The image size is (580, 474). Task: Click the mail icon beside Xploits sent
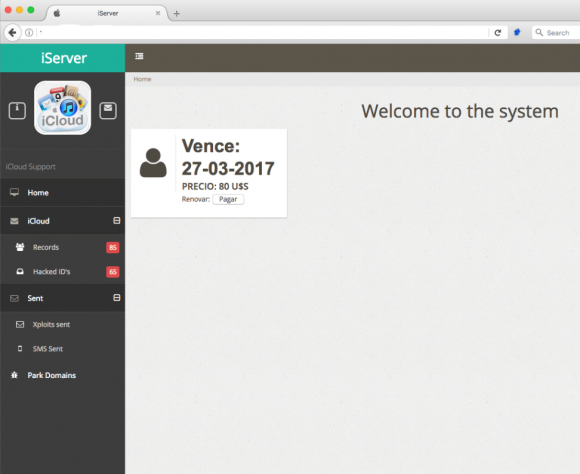pyautogui.click(x=20, y=325)
